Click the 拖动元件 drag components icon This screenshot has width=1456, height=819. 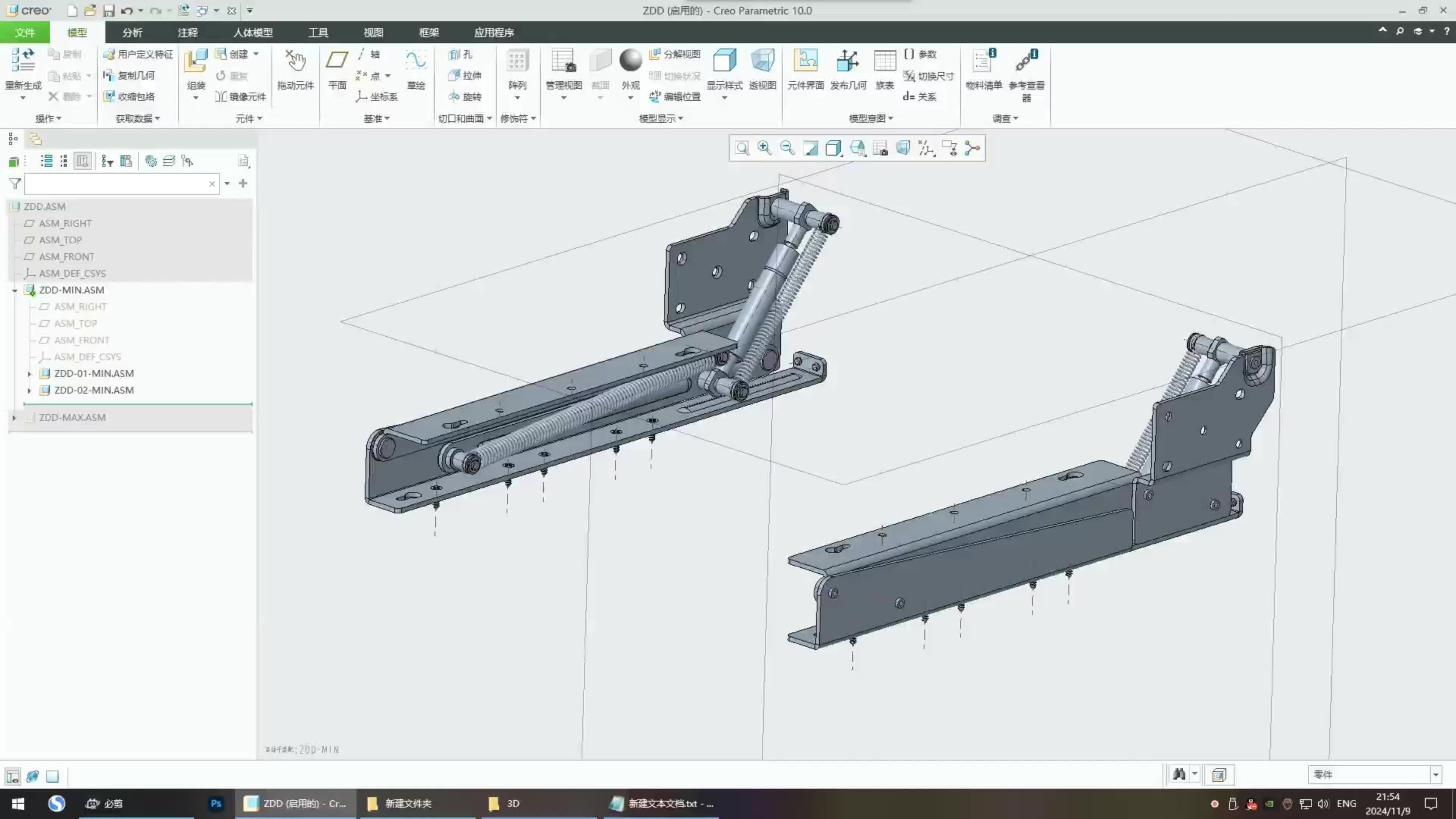pyautogui.click(x=295, y=61)
